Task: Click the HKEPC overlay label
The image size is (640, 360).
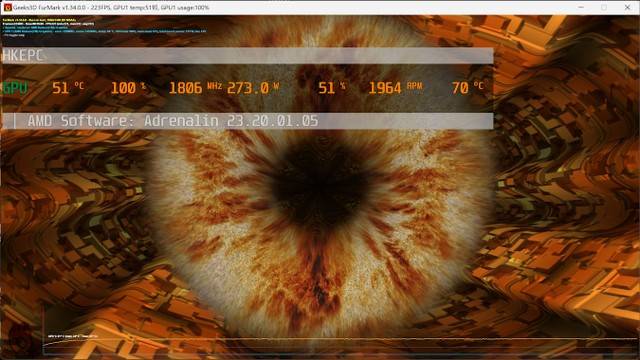Action: [23, 56]
